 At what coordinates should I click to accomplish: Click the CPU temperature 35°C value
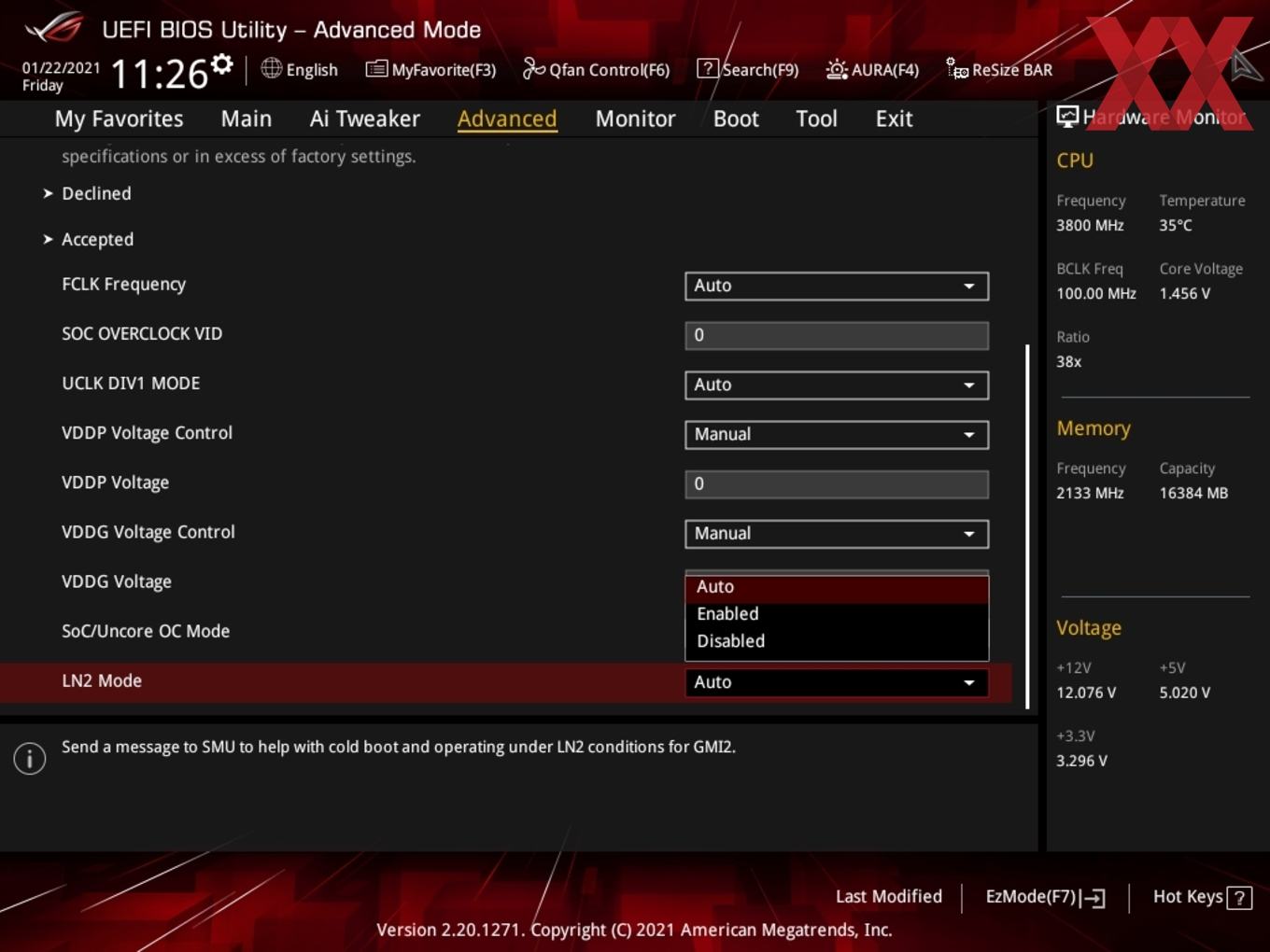click(1176, 225)
